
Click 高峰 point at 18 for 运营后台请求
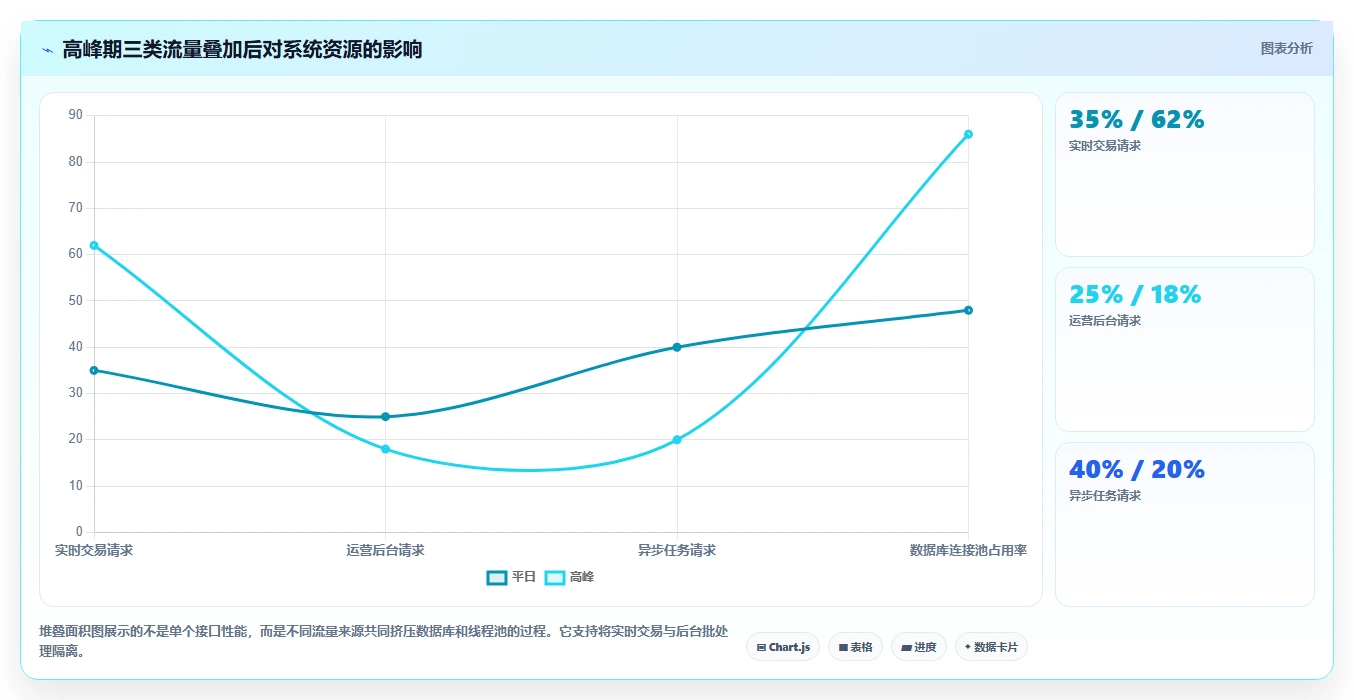click(x=385, y=449)
